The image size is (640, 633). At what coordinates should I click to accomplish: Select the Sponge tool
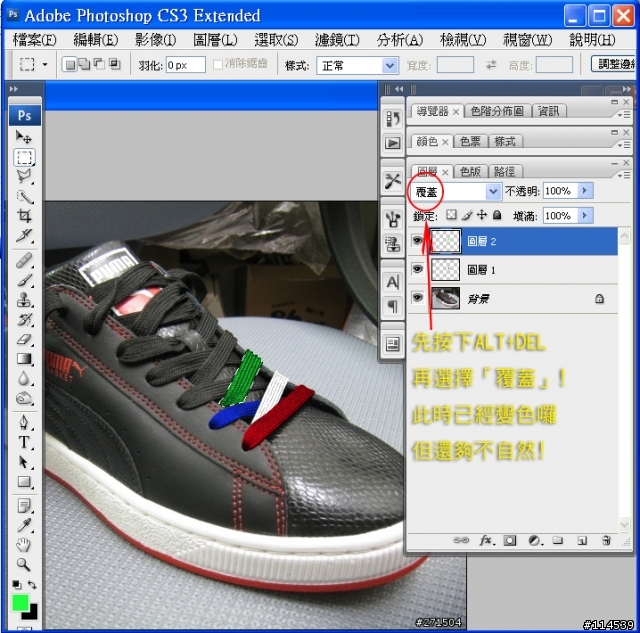pos(24,398)
